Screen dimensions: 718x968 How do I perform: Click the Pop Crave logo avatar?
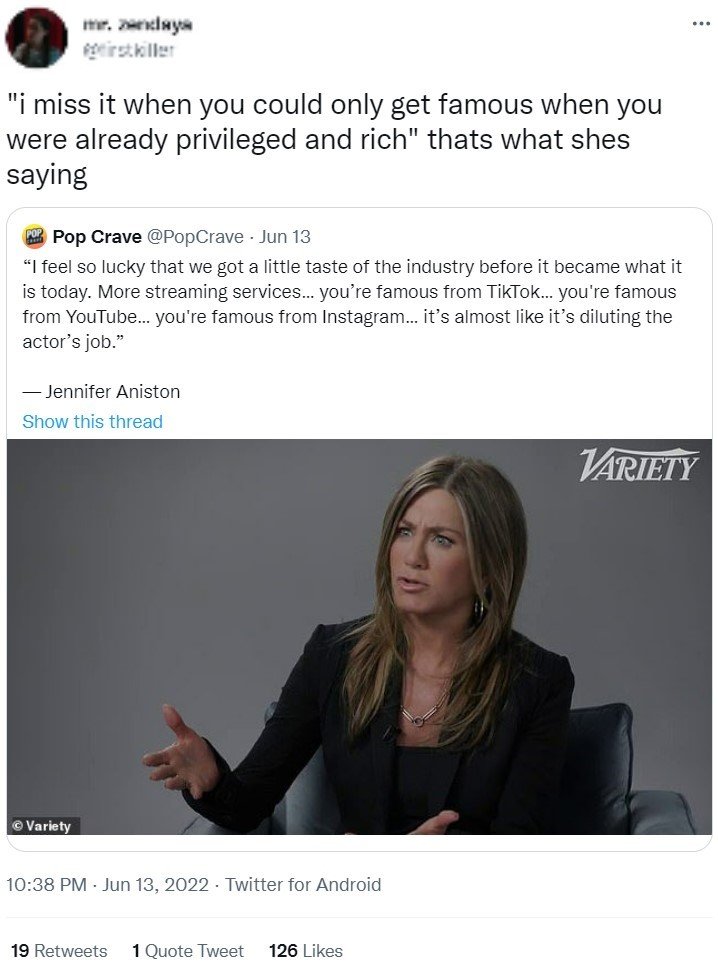[x=35, y=236]
